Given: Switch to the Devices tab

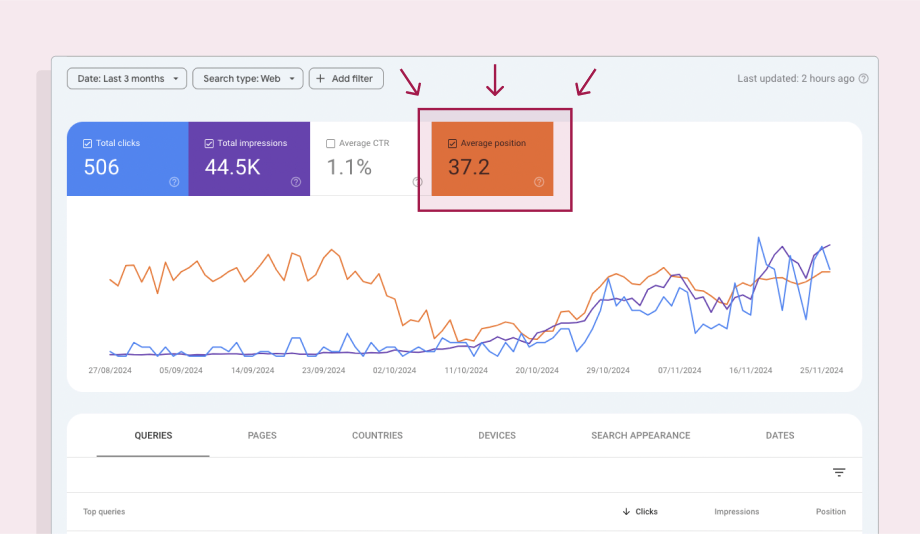Looking at the screenshot, I should pos(497,435).
